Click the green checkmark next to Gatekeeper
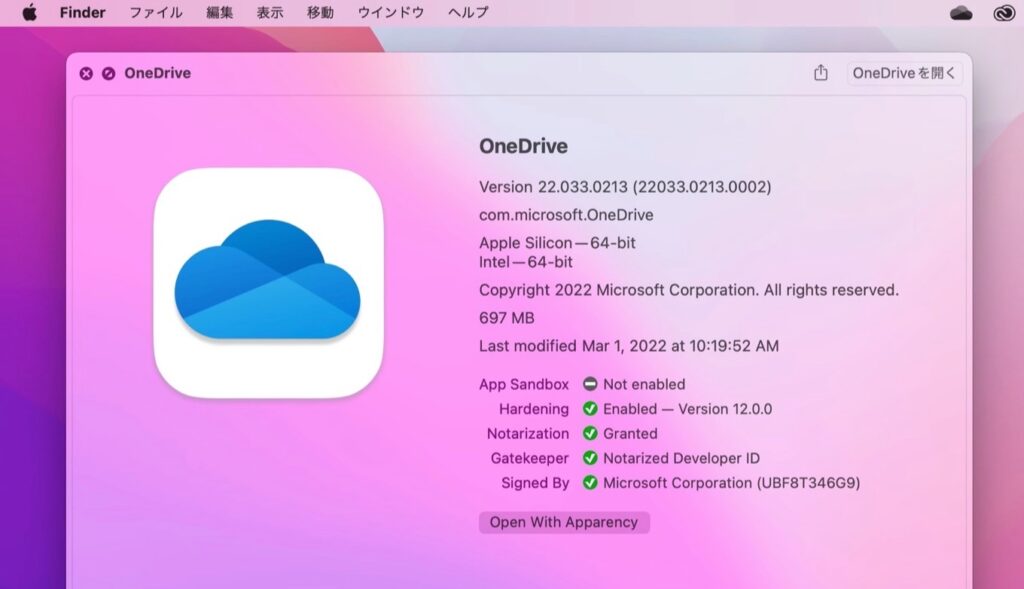 [590, 459]
